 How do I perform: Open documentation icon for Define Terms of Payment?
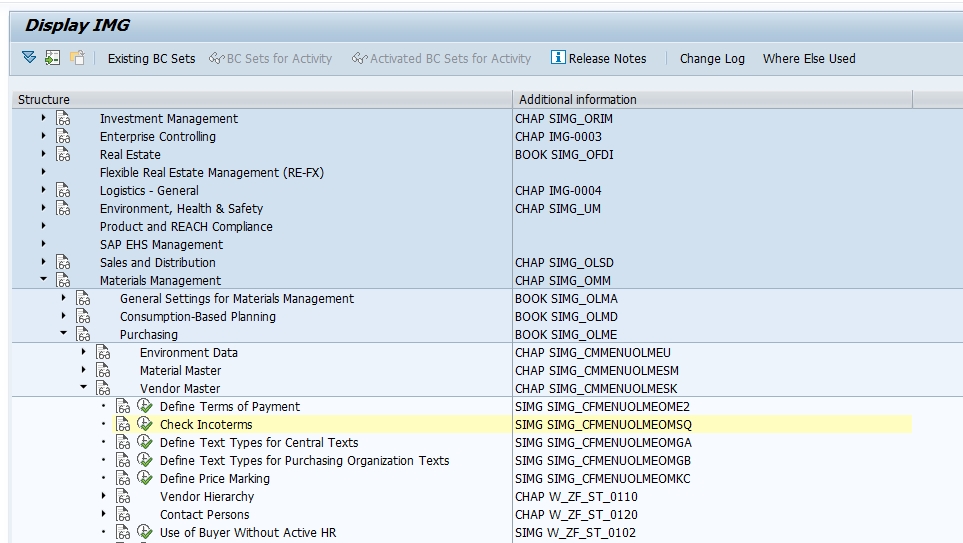coord(123,406)
